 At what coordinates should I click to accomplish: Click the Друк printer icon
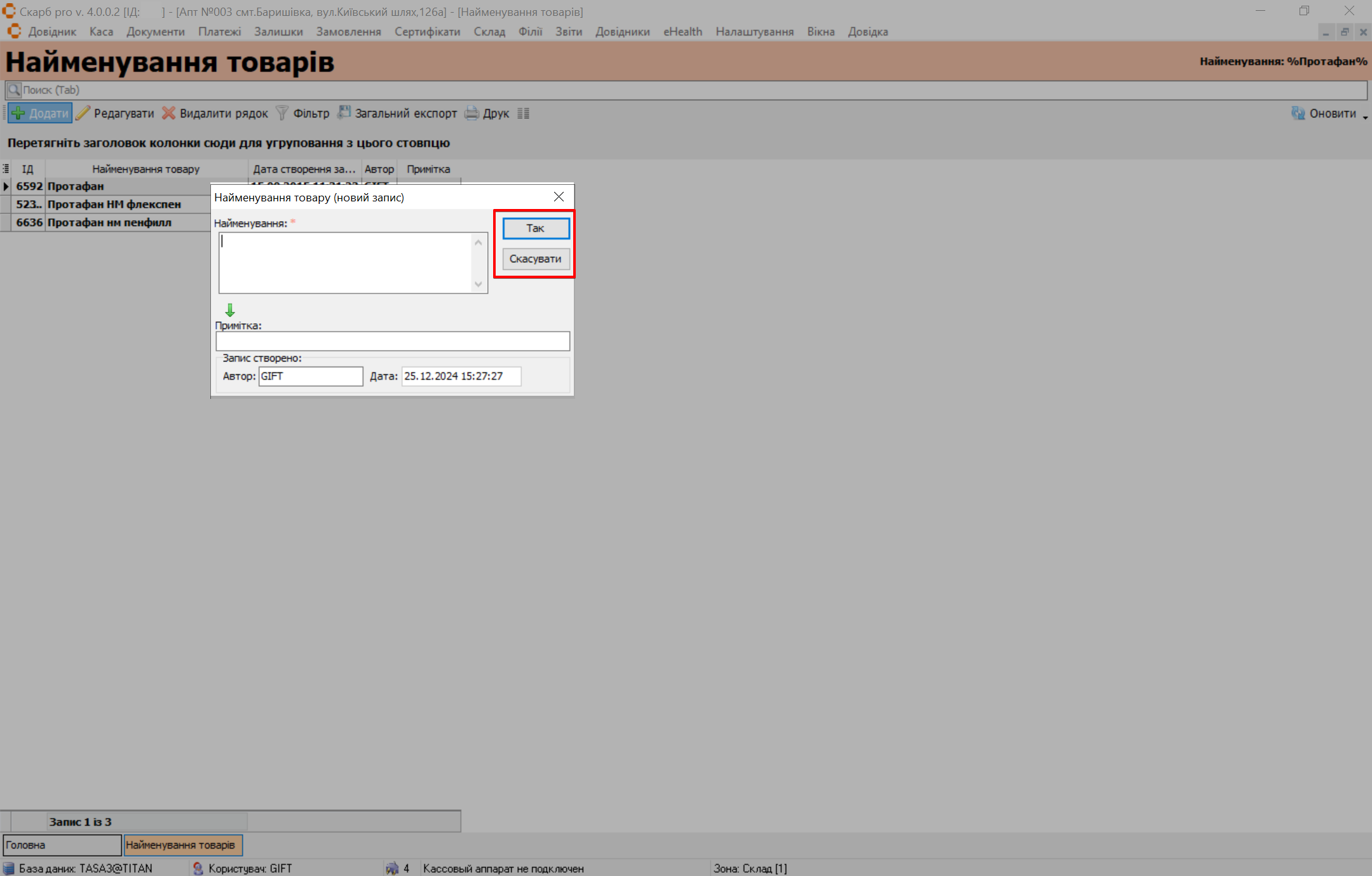point(472,114)
